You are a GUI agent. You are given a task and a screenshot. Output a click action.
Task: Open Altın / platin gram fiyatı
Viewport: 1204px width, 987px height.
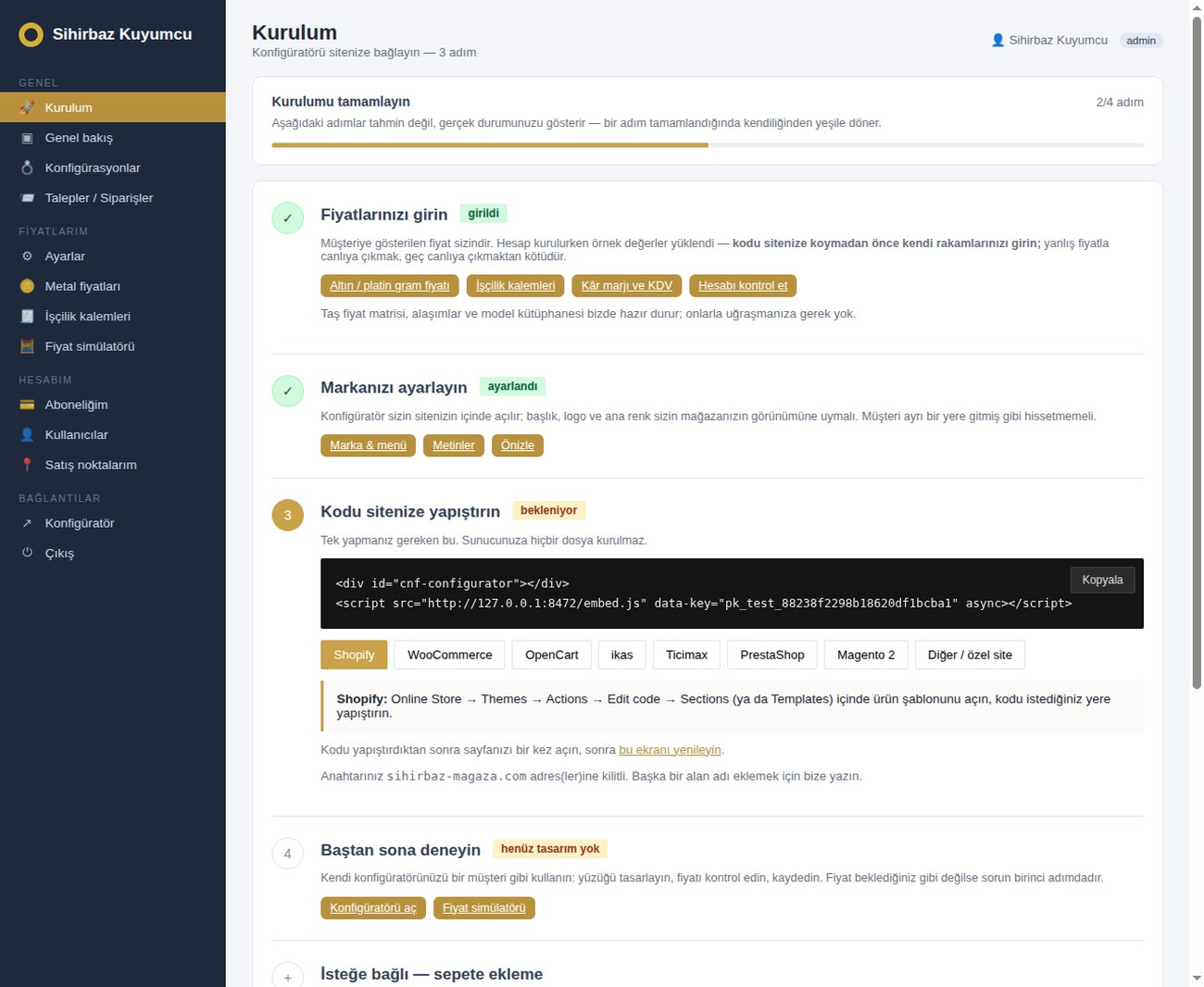(x=390, y=285)
